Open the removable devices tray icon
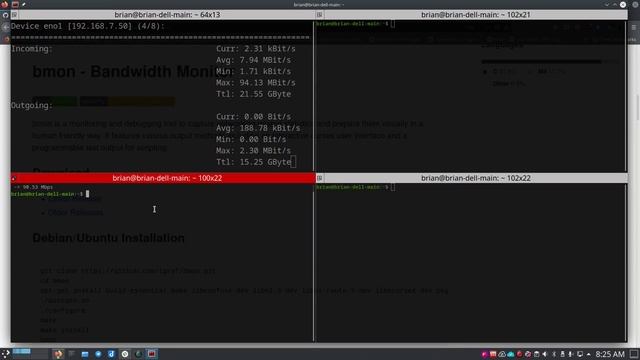Screen dimensions: 640x360 point(562,354)
